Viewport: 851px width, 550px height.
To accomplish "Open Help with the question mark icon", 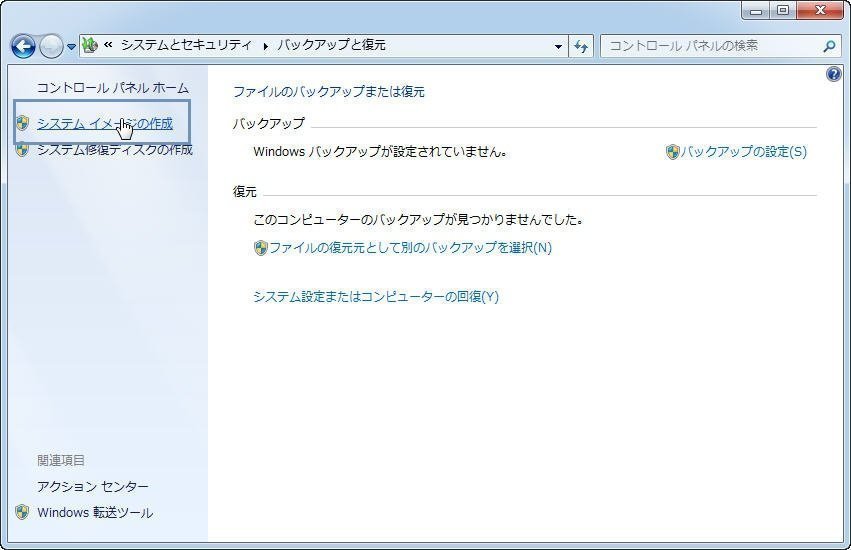I will pyautogui.click(x=833, y=74).
